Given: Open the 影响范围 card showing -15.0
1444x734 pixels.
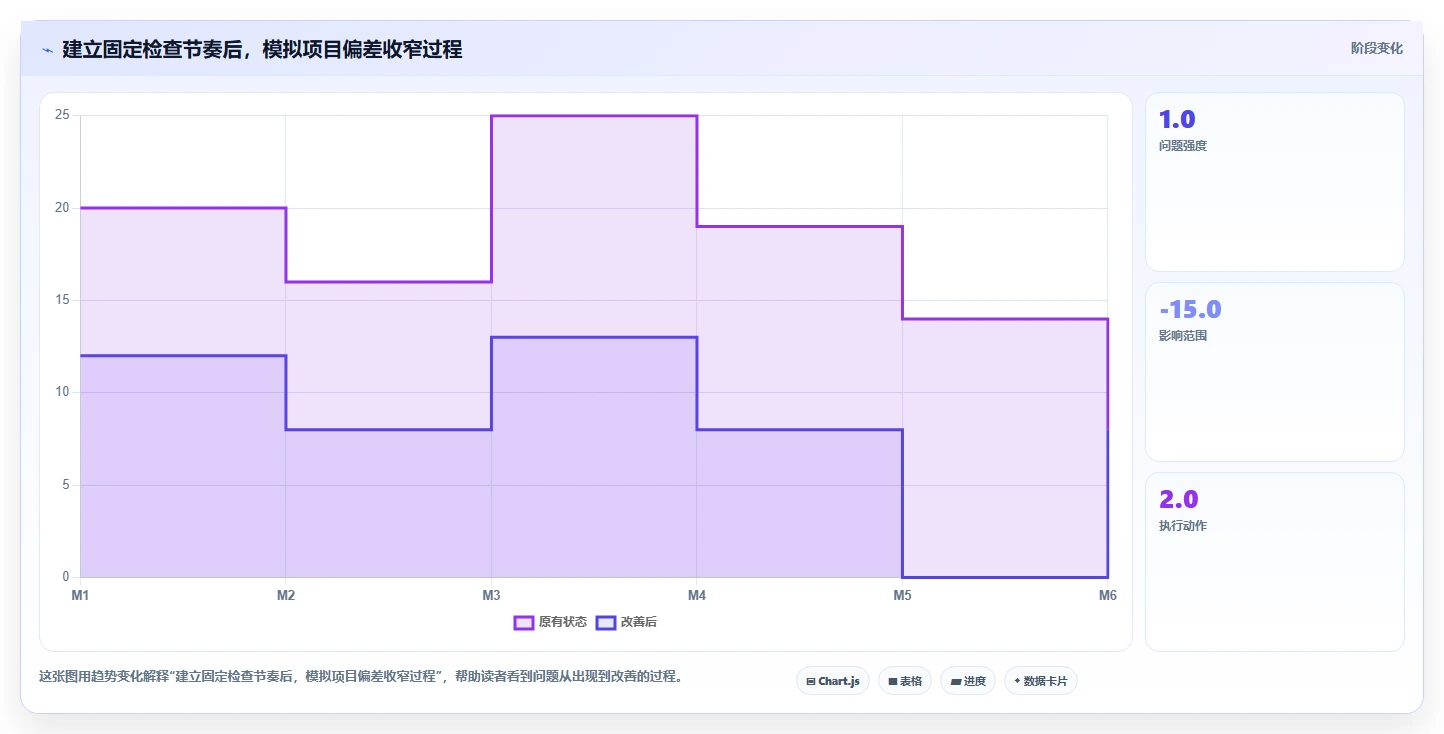Looking at the screenshot, I should click(x=1275, y=372).
